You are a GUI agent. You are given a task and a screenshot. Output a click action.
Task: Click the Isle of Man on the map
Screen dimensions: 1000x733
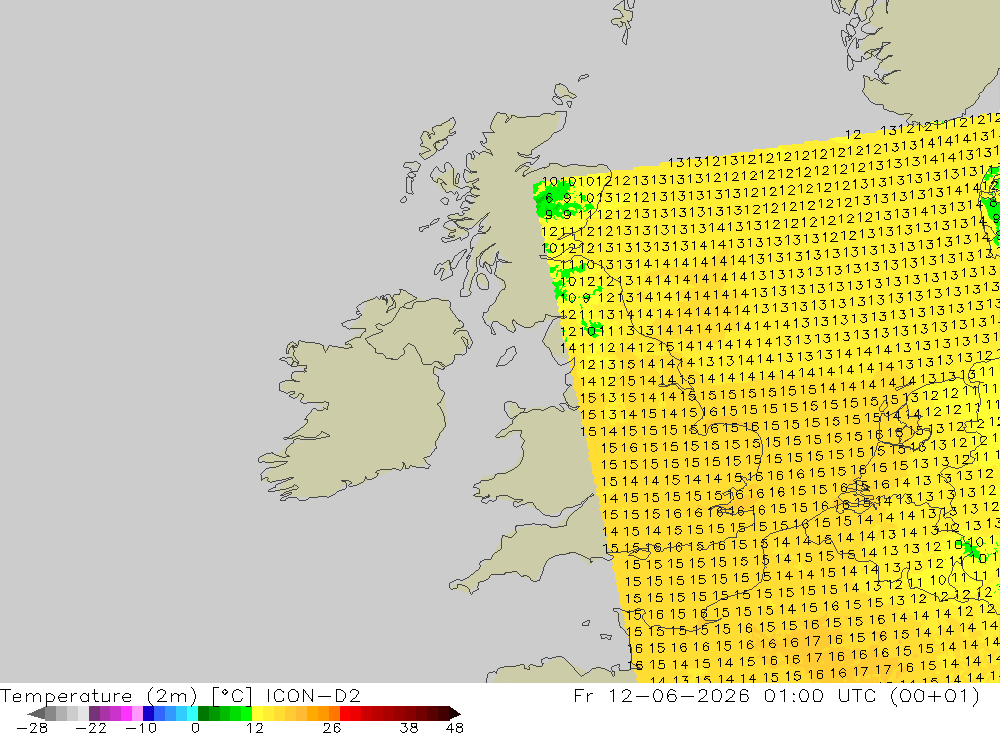coord(506,356)
